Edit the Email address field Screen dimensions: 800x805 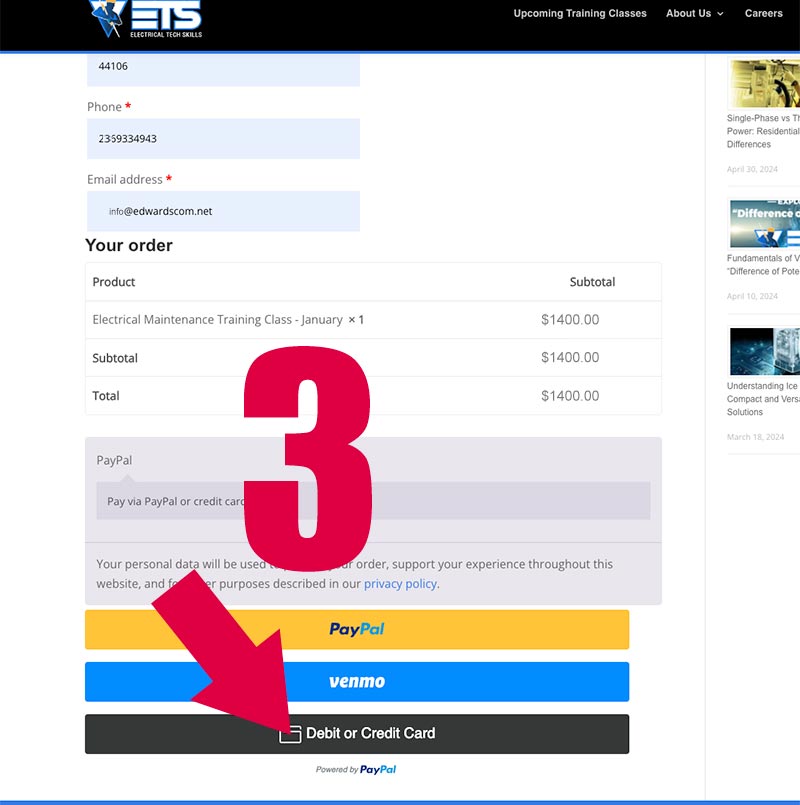223,211
